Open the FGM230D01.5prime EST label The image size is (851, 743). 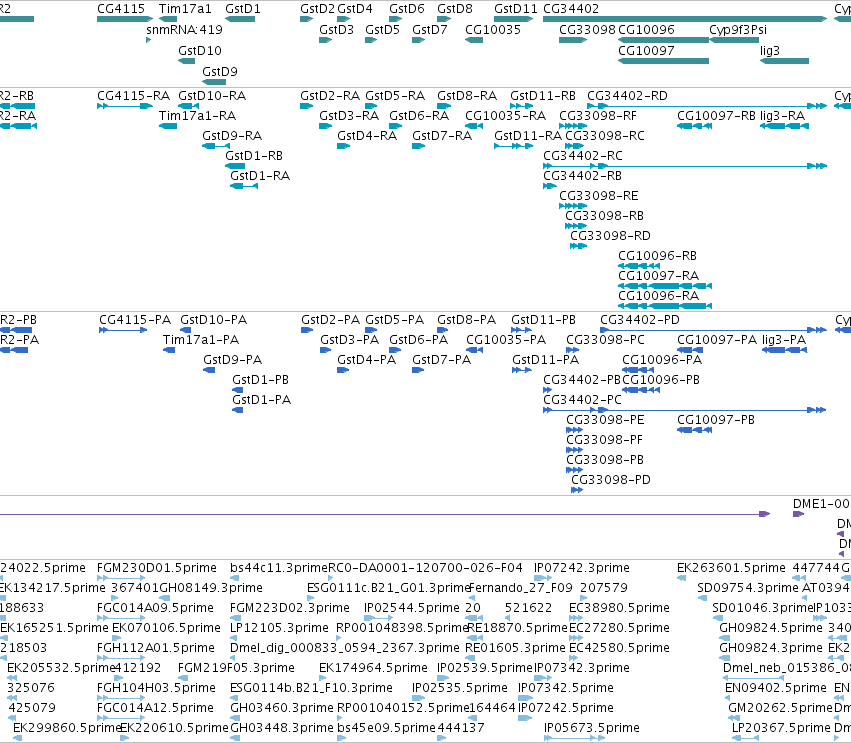pos(157,568)
